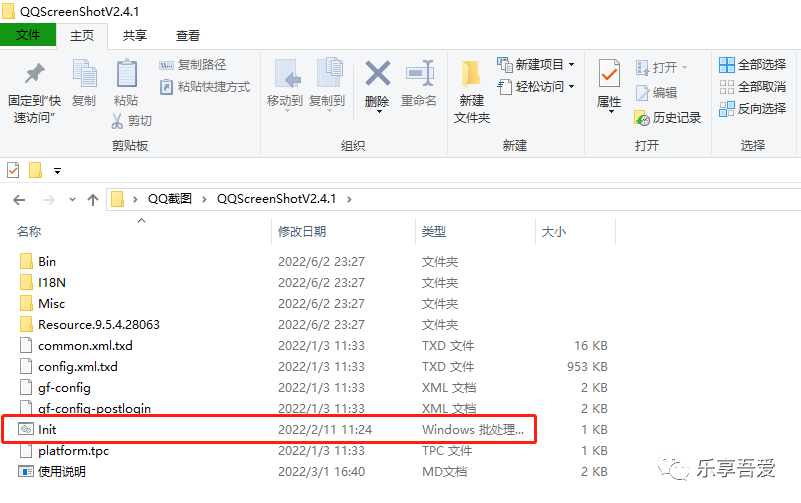This screenshot has height=503, width=801.
Task: Switch to the View (查看) tab
Action: tap(187, 35)
